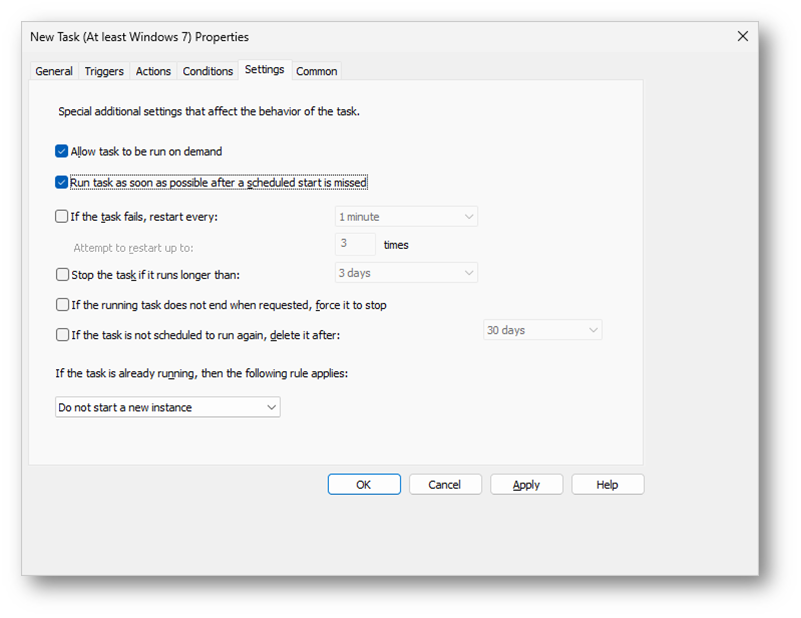Image resolution: width=801 pixels, height=618 pixels.
Task: Uncheck Allow task to be run on demand
Action: pyautogui.click(x=61, y=151)
